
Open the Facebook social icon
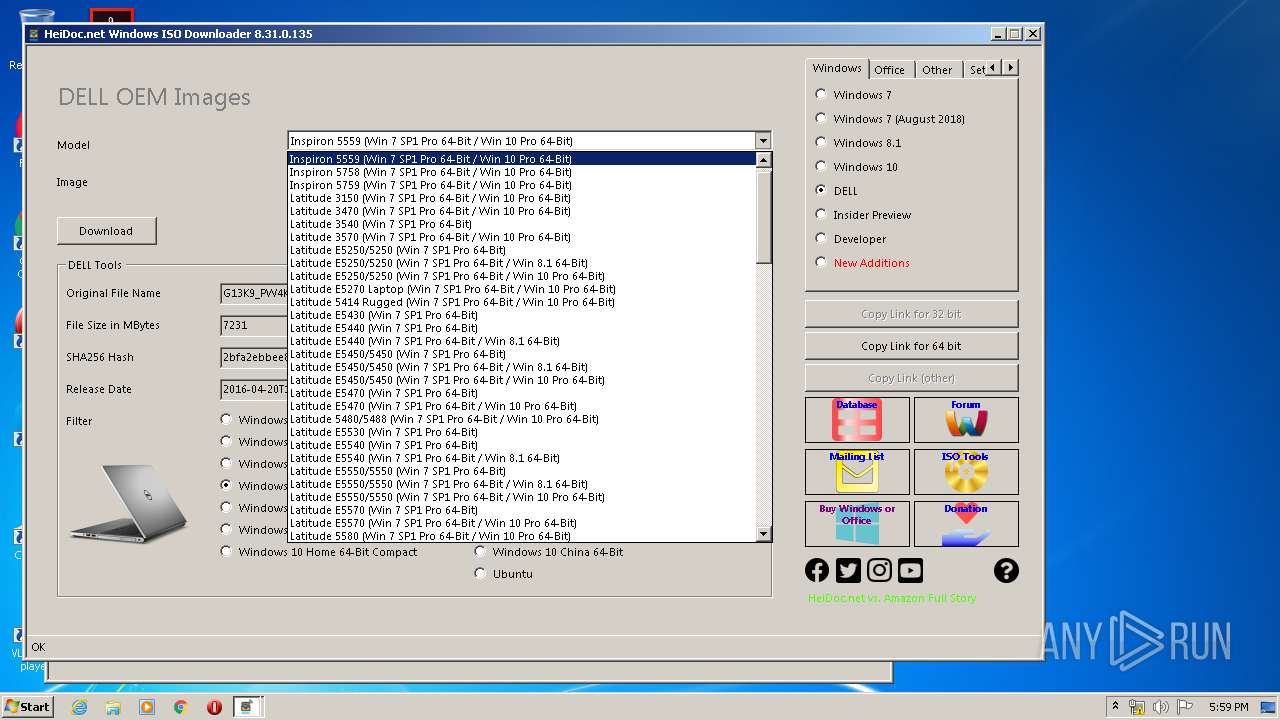coord(817,570)
